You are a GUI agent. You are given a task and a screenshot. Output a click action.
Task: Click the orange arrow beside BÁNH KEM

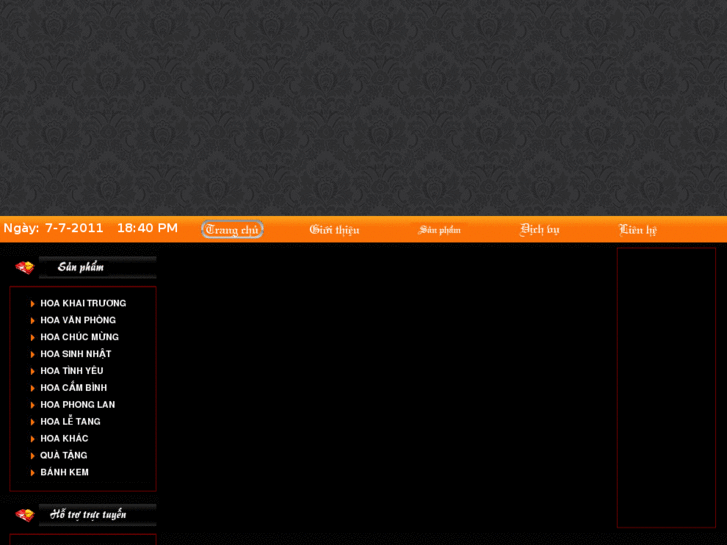pos(32,473)
